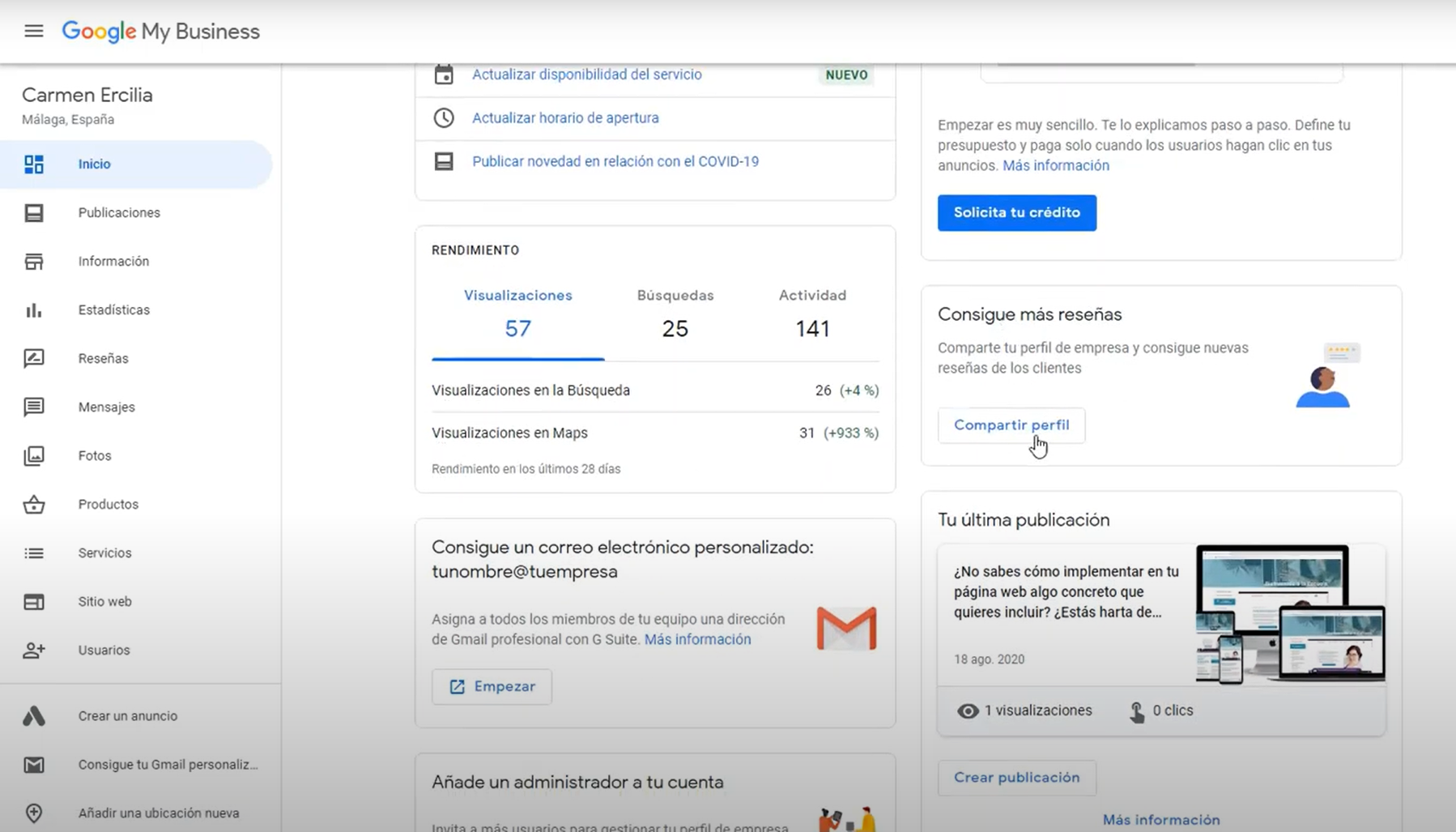The height and width of the screenshot is (832, 1456).
Task: Click the Gmail M logo in email card
Action: tap(846, 628)
